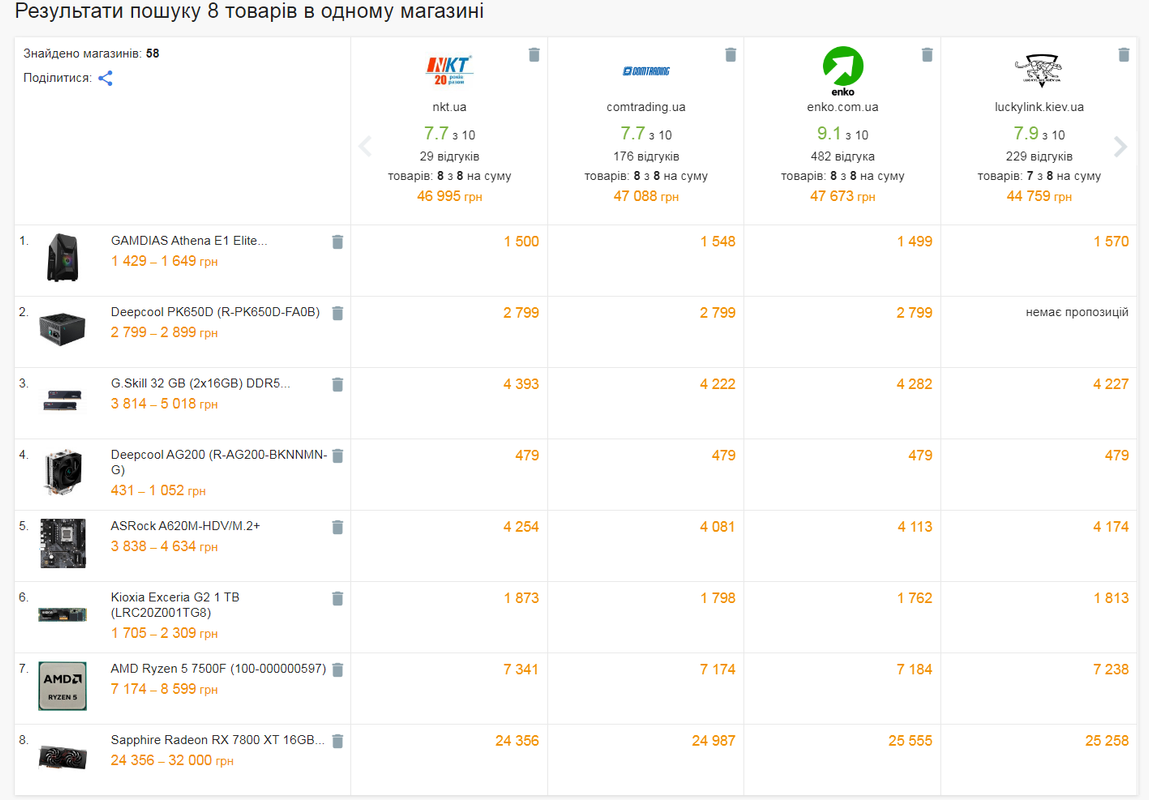The width and height of the screenshot is (1149, 800).
Task: Open the 29 відгуків reviews for nkt.ua
Action: (449, 156)
